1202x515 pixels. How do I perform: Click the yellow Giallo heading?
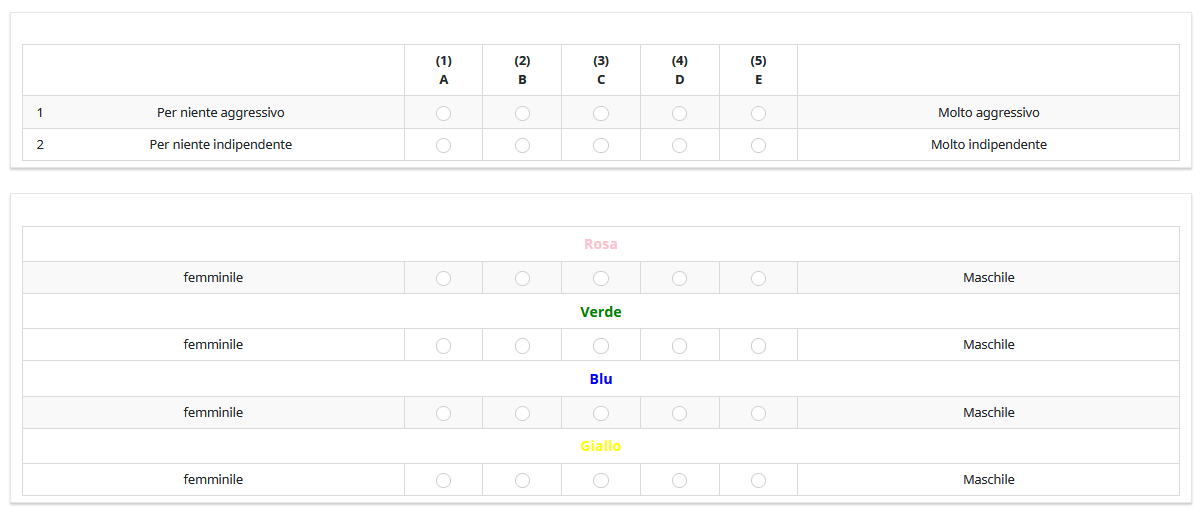click(601, 446)
